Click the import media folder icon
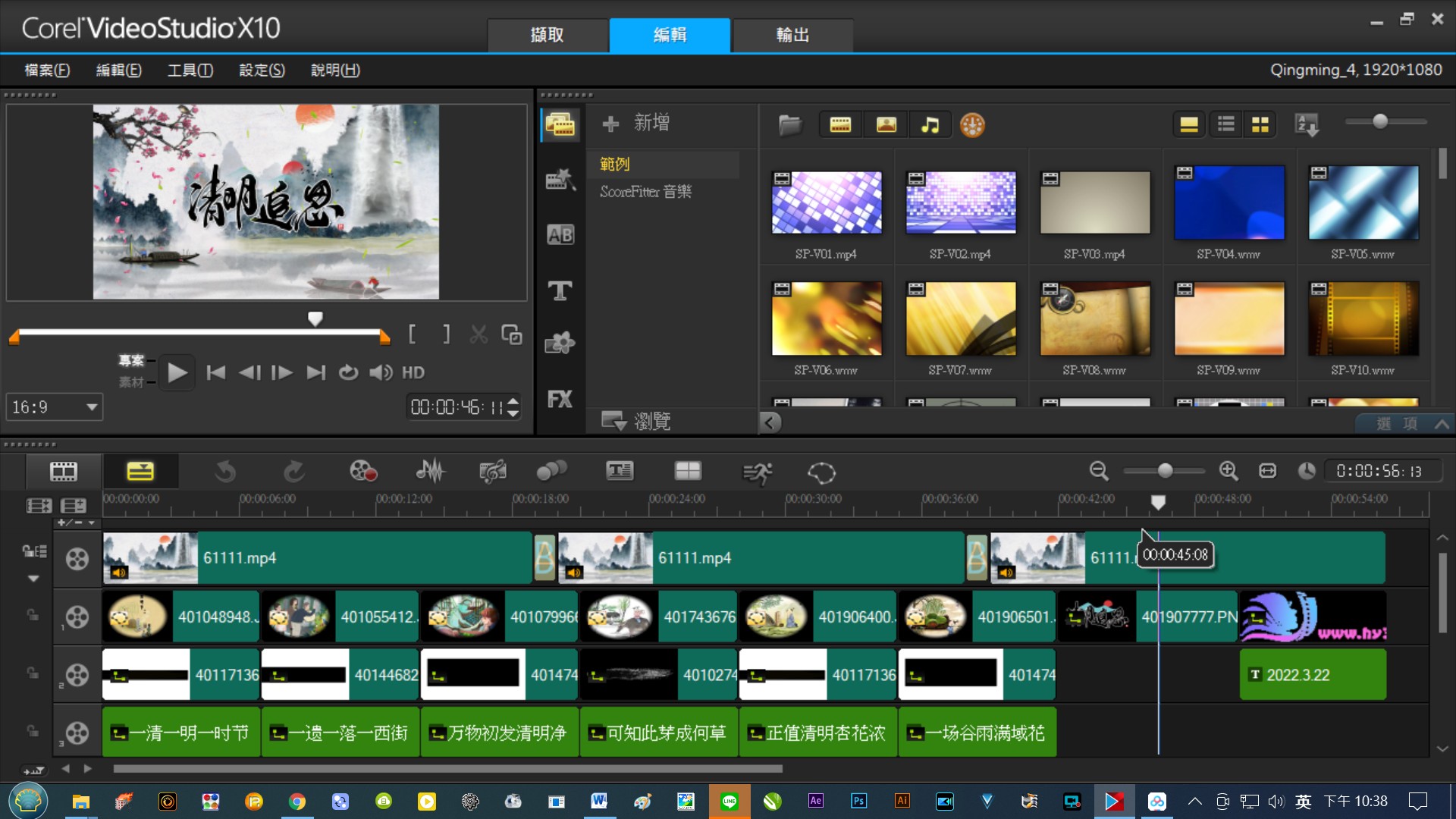This screenshot has width=1456, height=819. [x=789, y=124]
